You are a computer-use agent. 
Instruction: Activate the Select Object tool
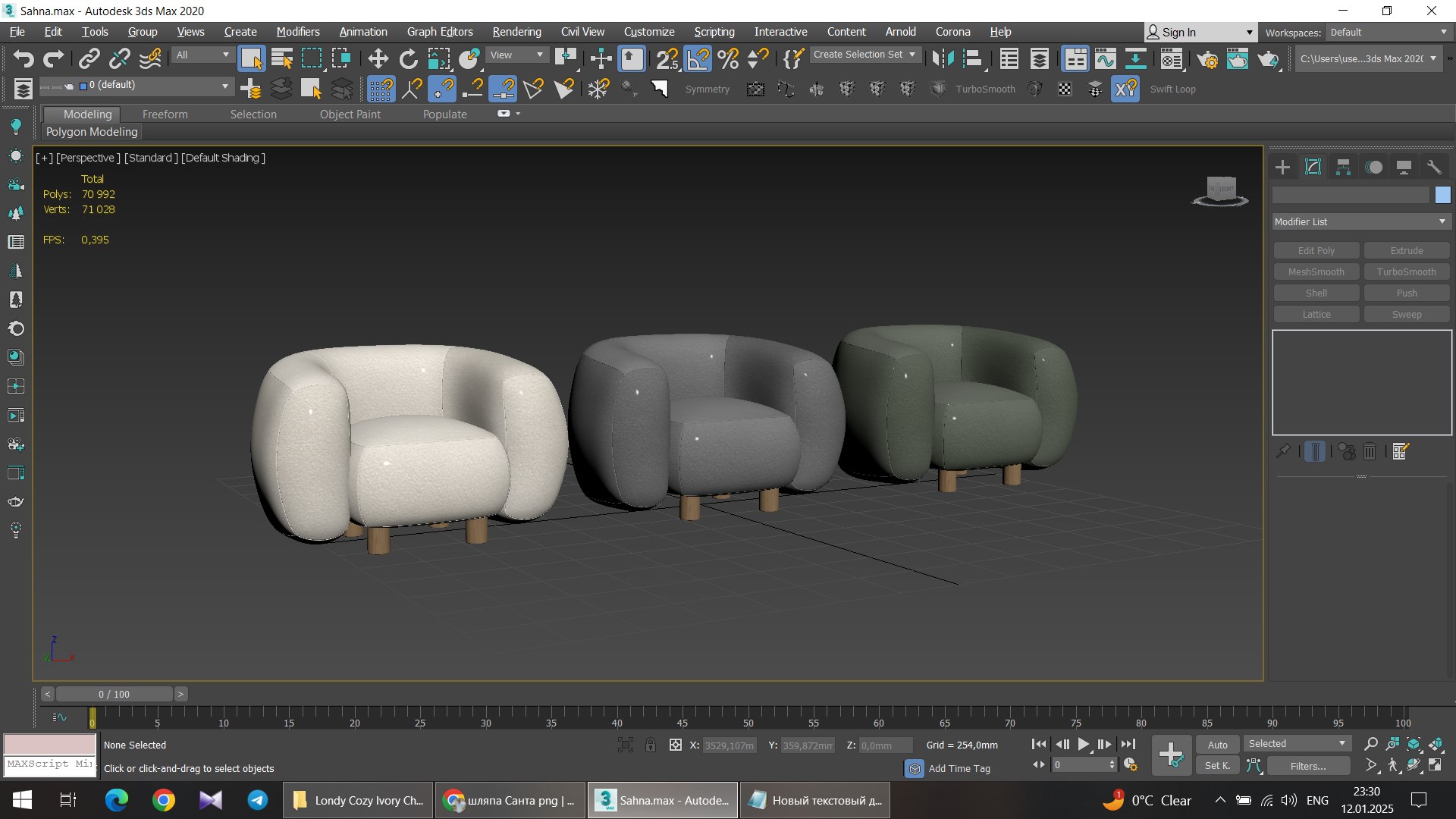click(x=251, y=58)
